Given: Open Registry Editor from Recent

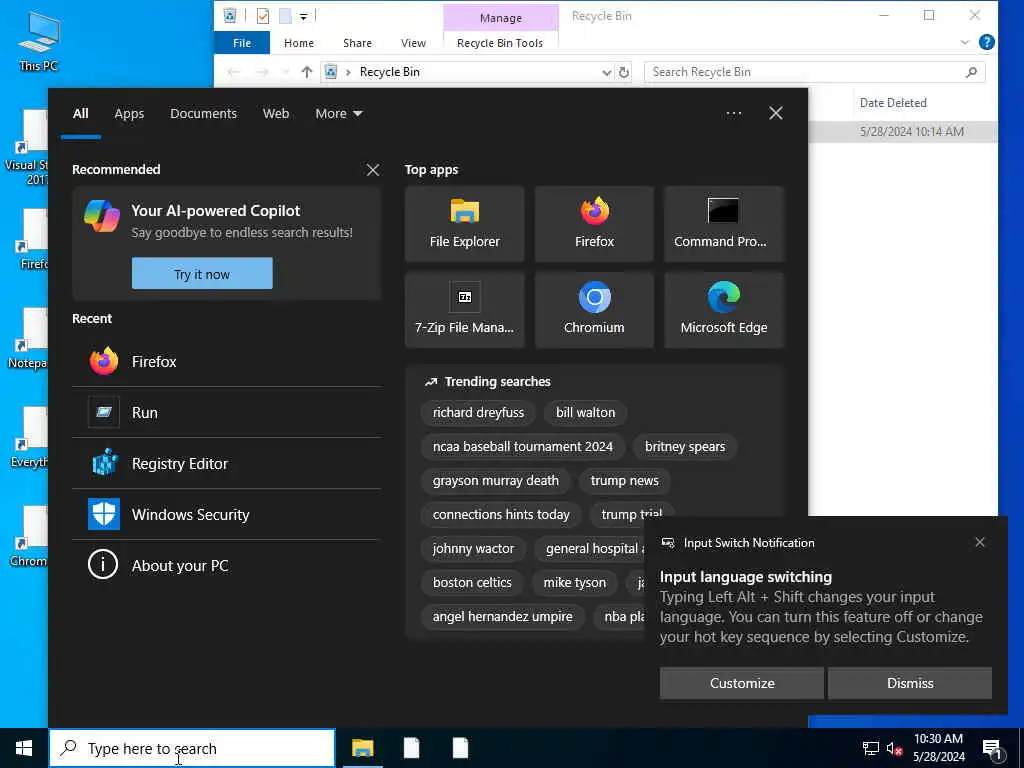Looking at the screenshot, I should 227,464.
